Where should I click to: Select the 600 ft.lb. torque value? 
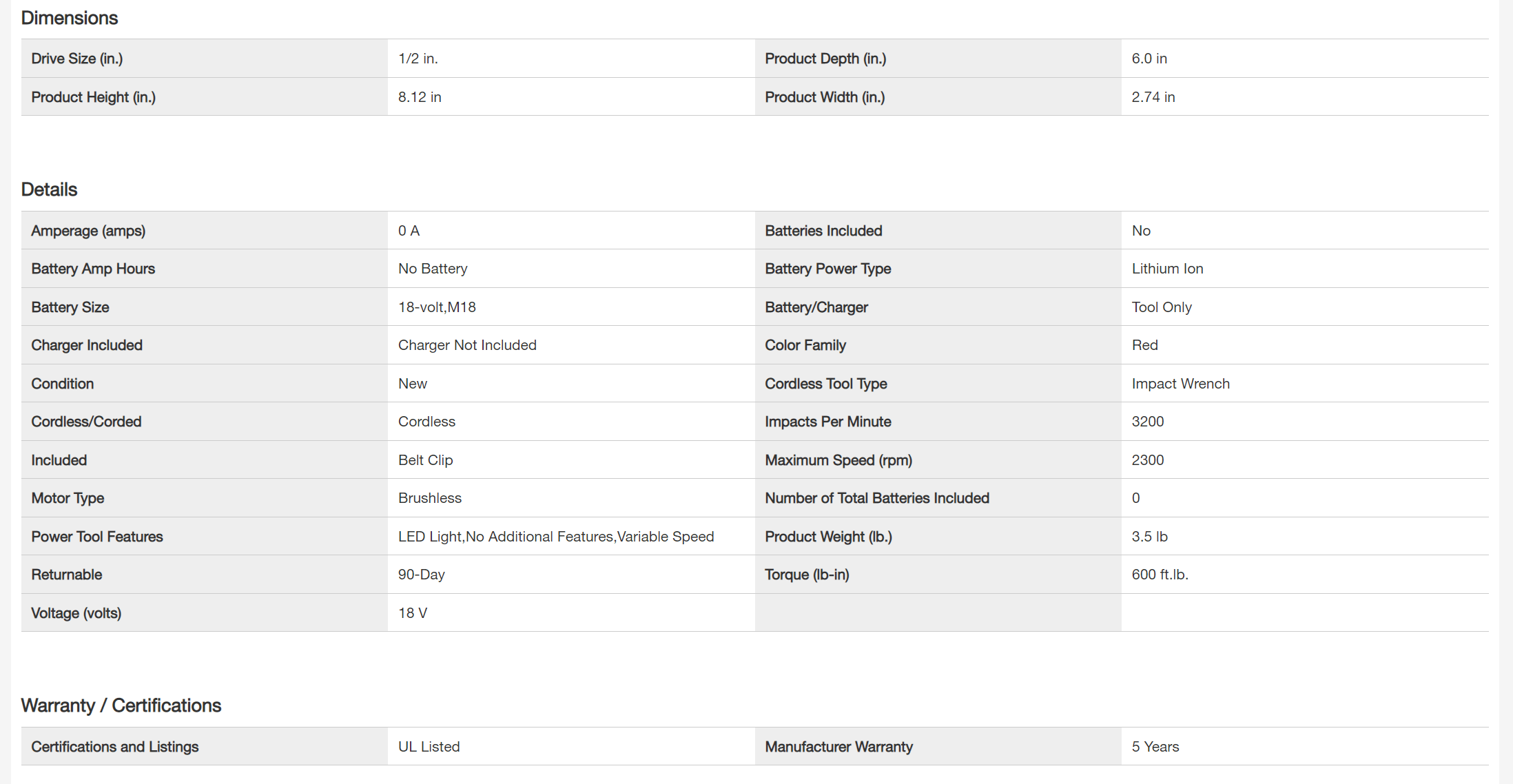[1160, 575]
